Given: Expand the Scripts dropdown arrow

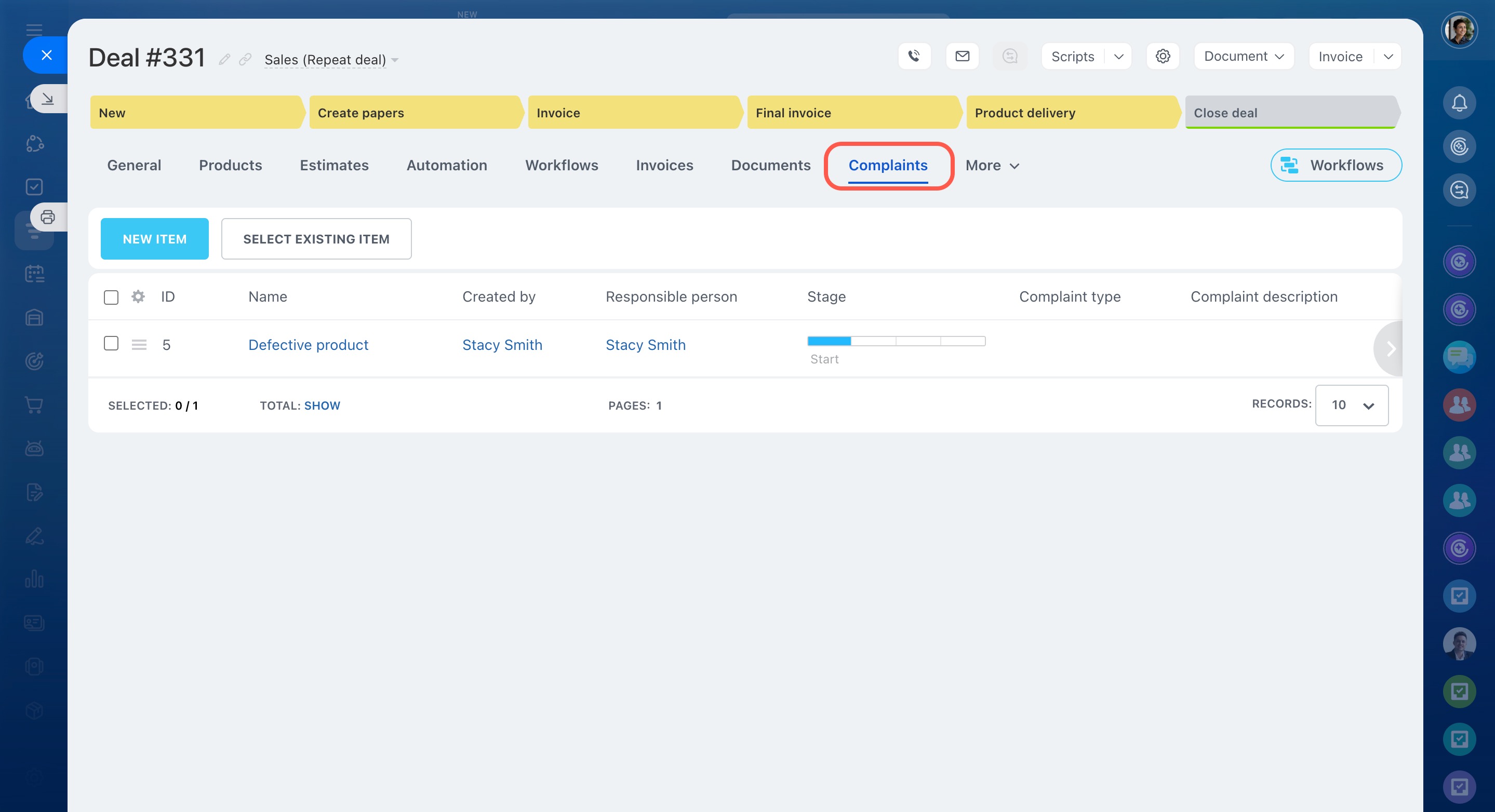Looking at the screenshot, I should (1119, 57).
